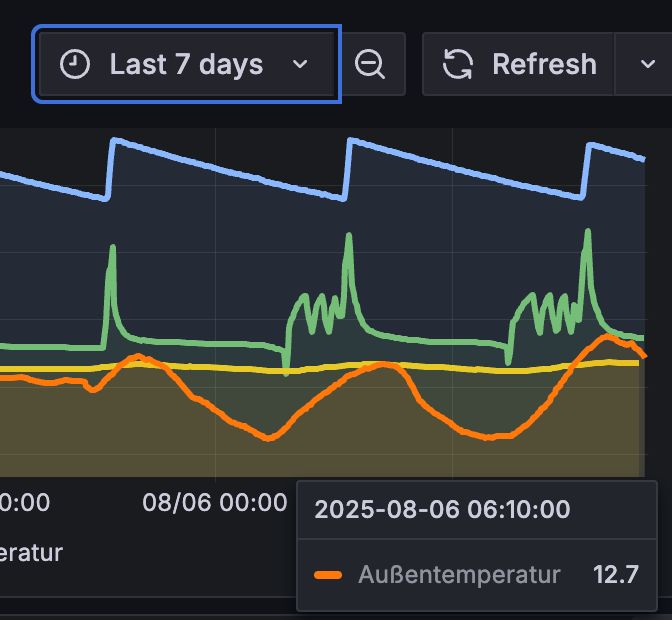The width and height of the screenshot is (672, 620).
Task: Open the "Last 7 days" time range picker
Action: (x=187, y=65)
